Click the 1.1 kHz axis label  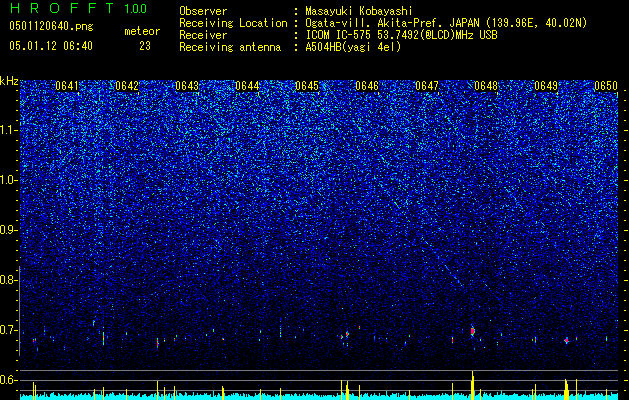click(x=8, y=130)
